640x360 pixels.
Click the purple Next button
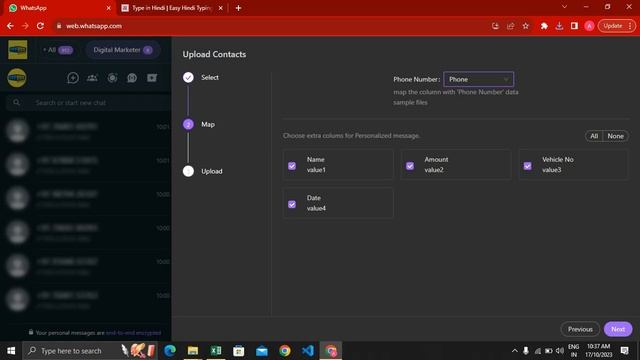click(618, 329)
